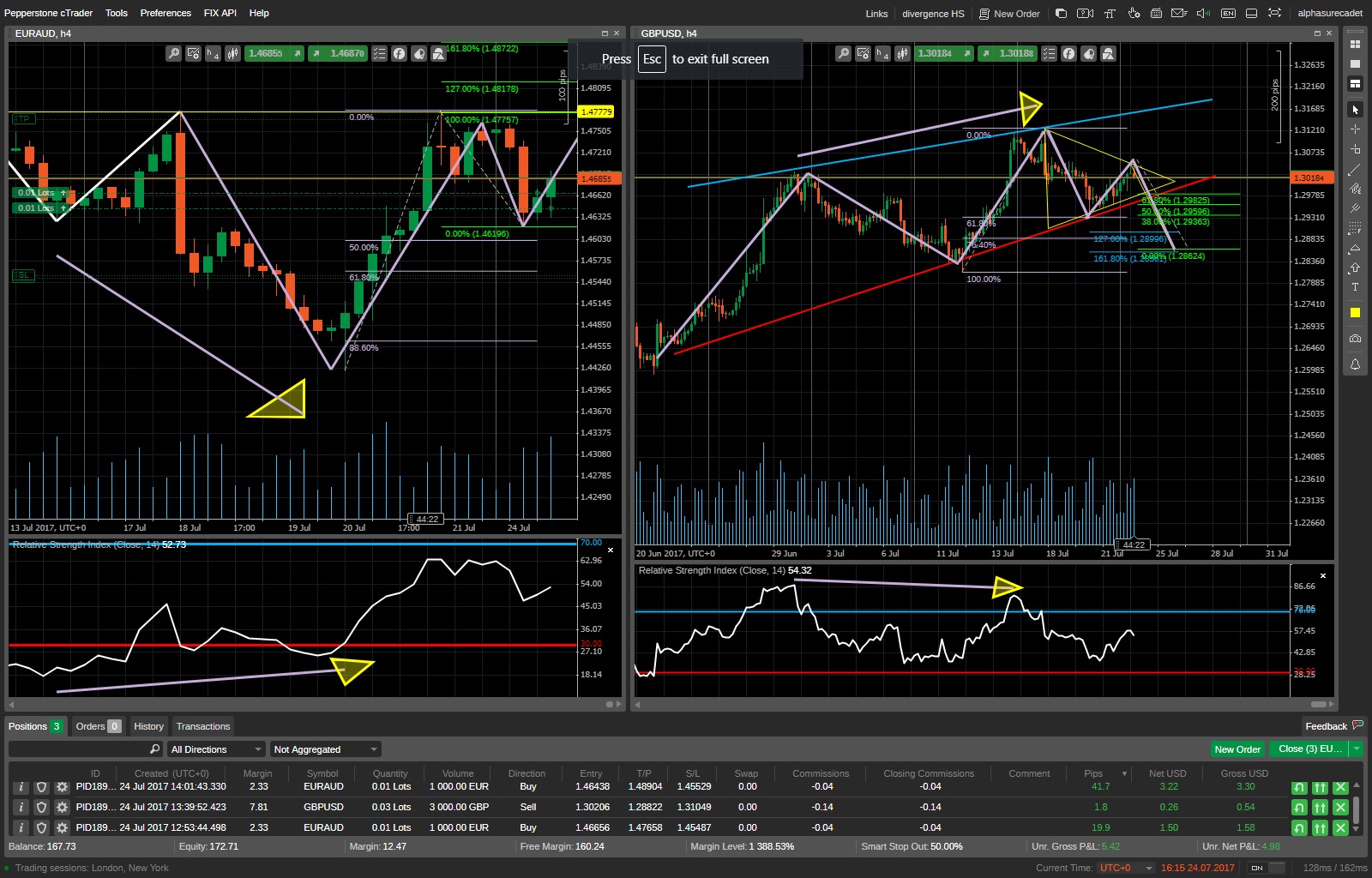Create a price alert with the bell icon
Screen dimensions: 1372x878
pos(1356,363)
